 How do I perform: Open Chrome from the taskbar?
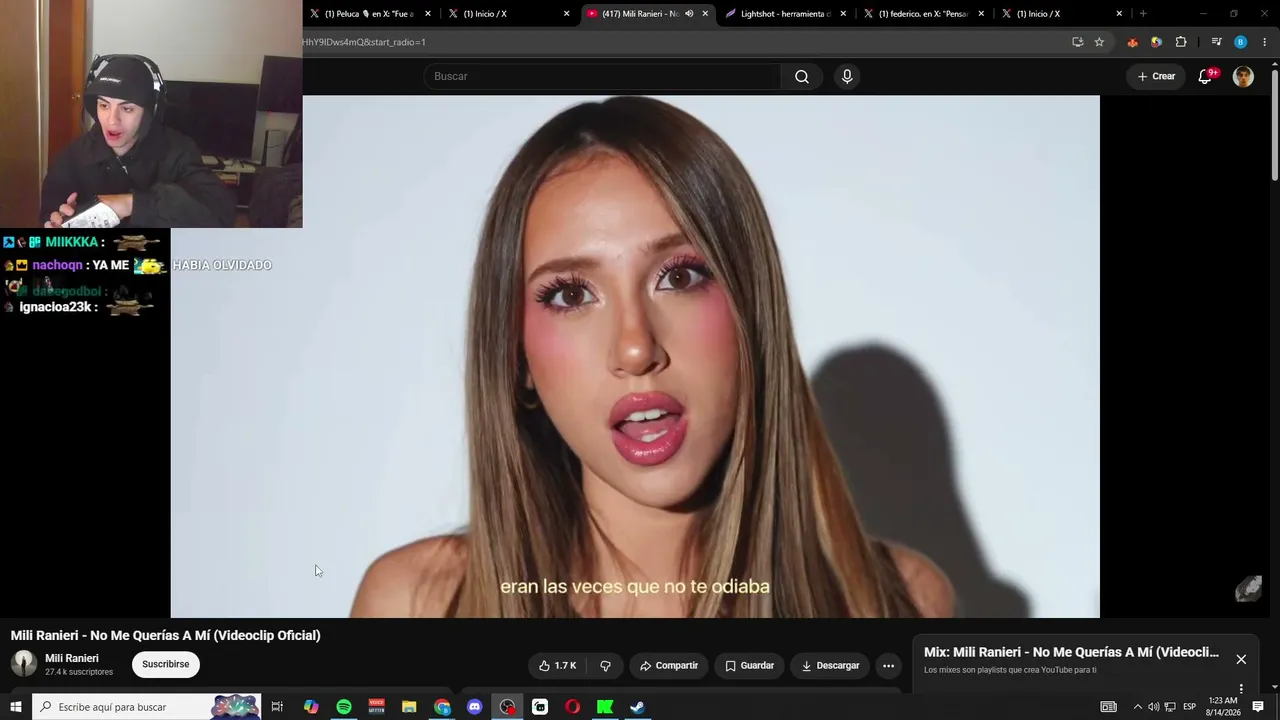click(442, 707)
